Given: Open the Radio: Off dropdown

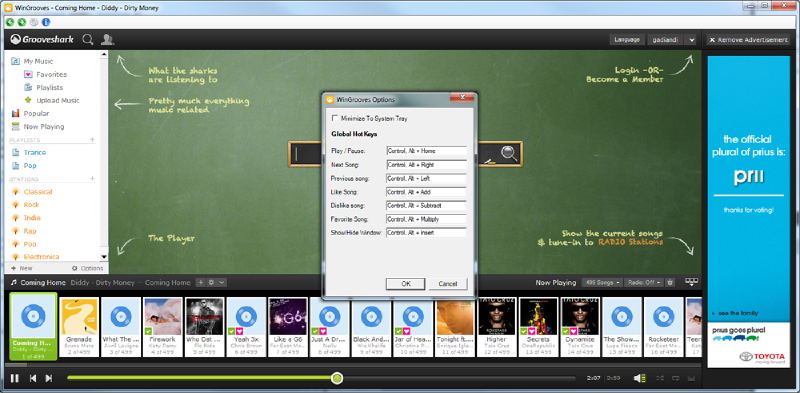Looking at the screenshot, I should click(x=644, y=282).
